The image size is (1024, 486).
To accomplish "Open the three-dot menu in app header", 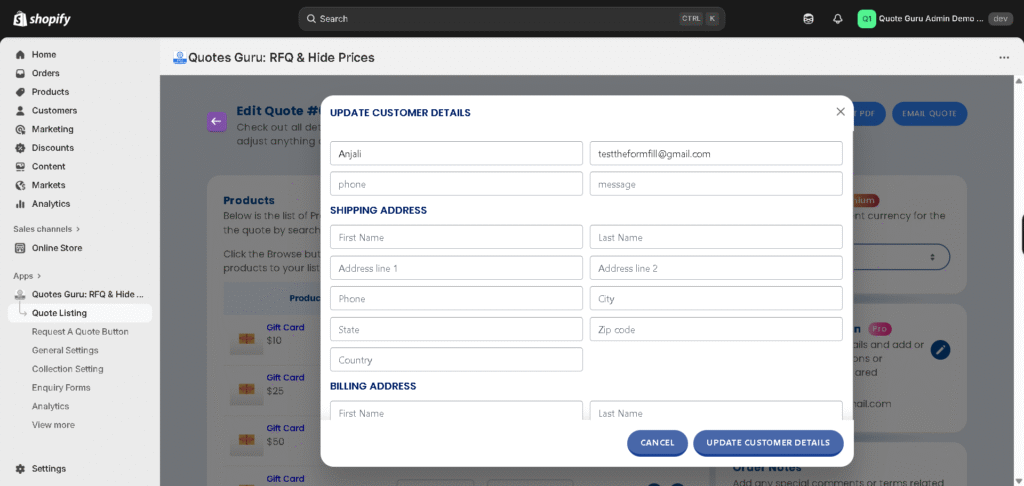I will click(1003, 58).
